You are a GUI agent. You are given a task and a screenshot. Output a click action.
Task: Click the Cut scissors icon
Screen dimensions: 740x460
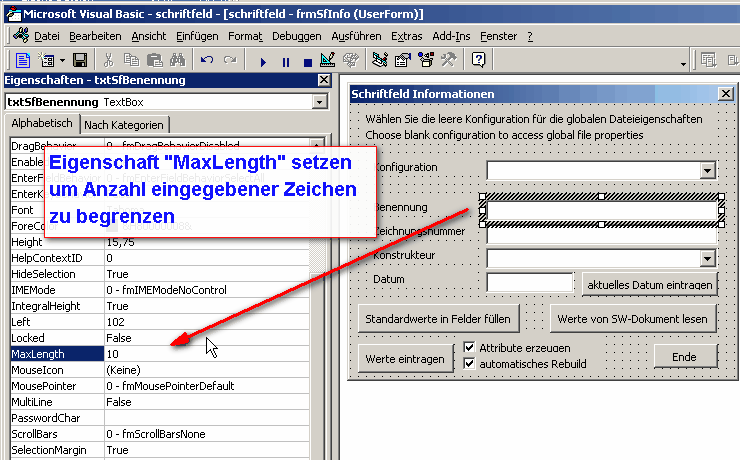click(109, 60)
